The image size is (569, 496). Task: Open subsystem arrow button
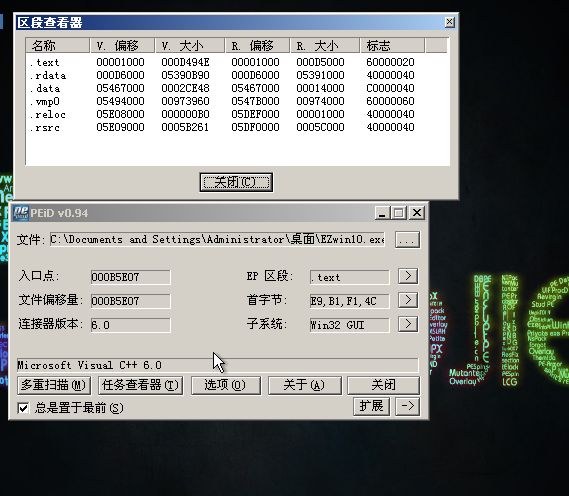408,324
